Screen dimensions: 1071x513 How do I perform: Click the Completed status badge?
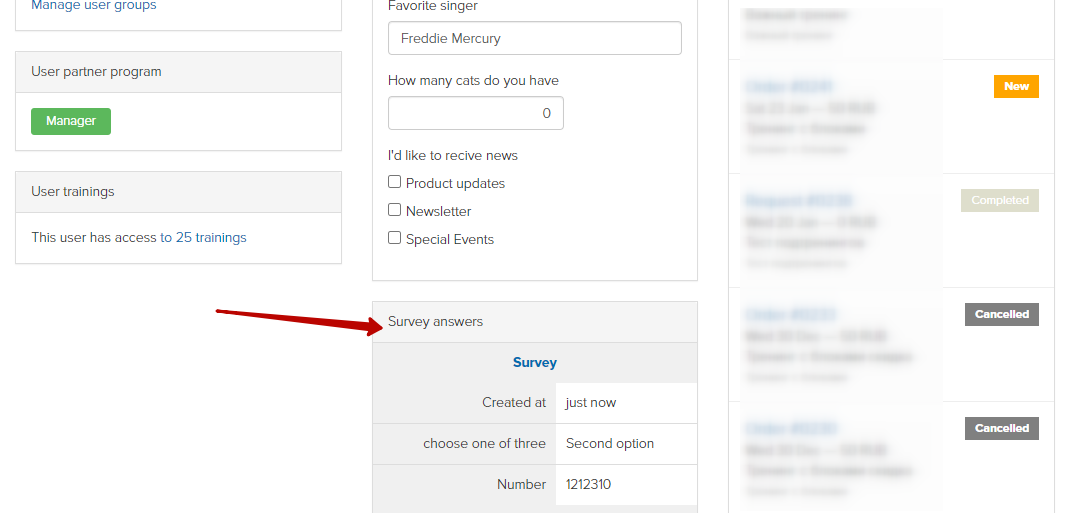click(1000, 201)
